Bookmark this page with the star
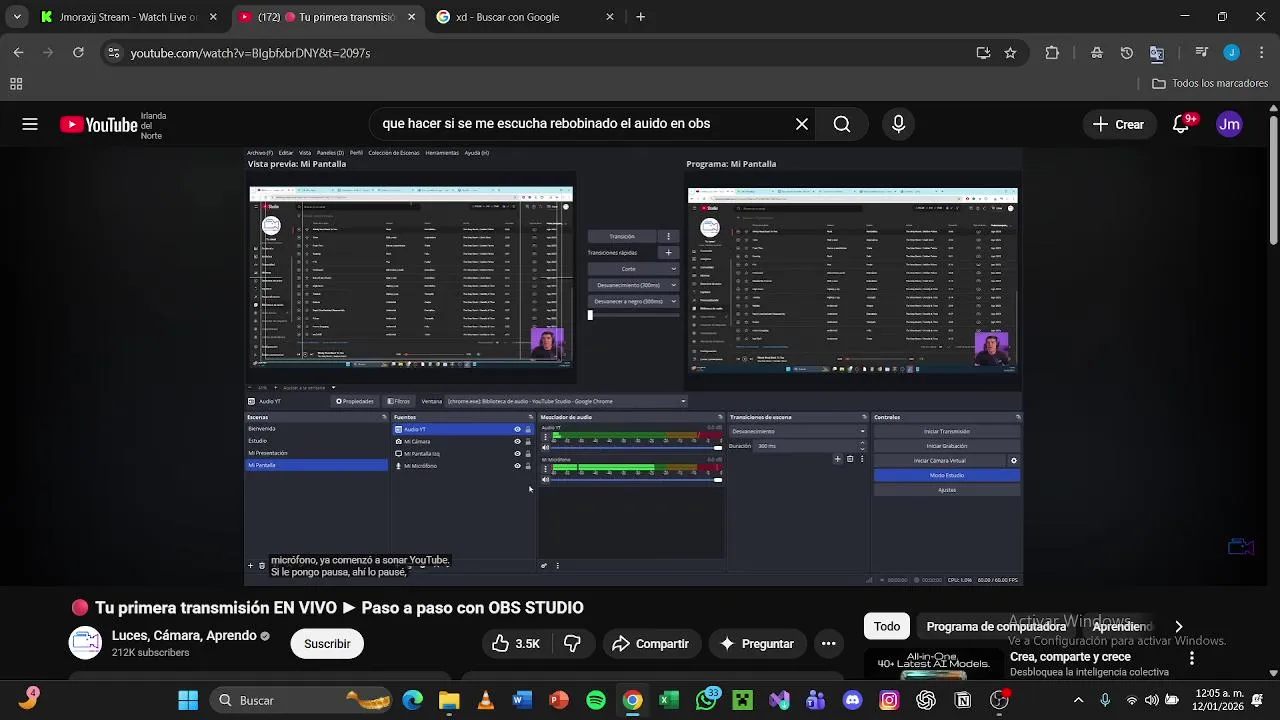 click(x=1010, y=53)
